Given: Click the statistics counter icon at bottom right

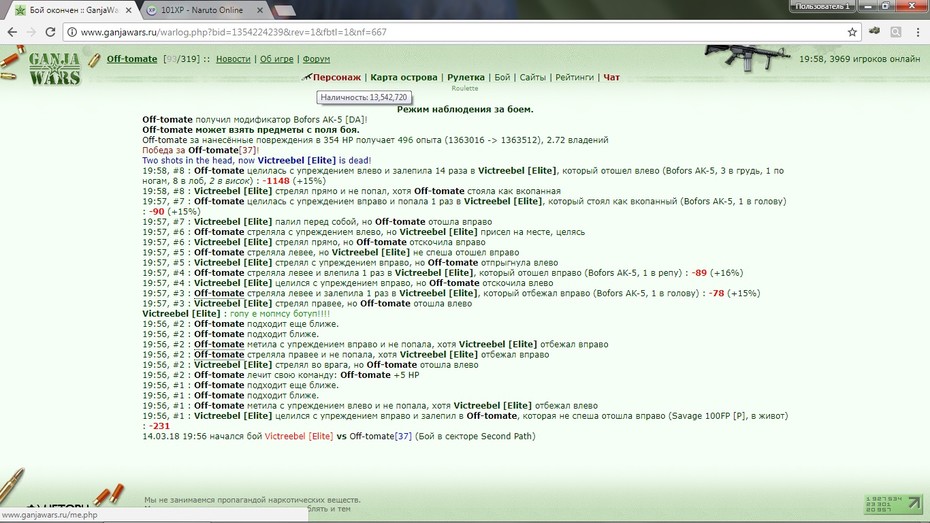Looking at the screenshot, I should pos(893,504).
